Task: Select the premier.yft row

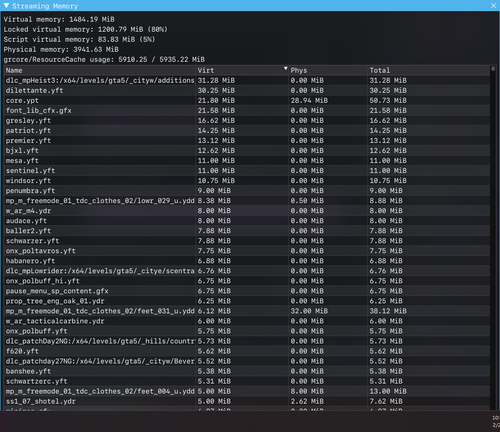Action: pyautogui.click(x=247, y=141)
